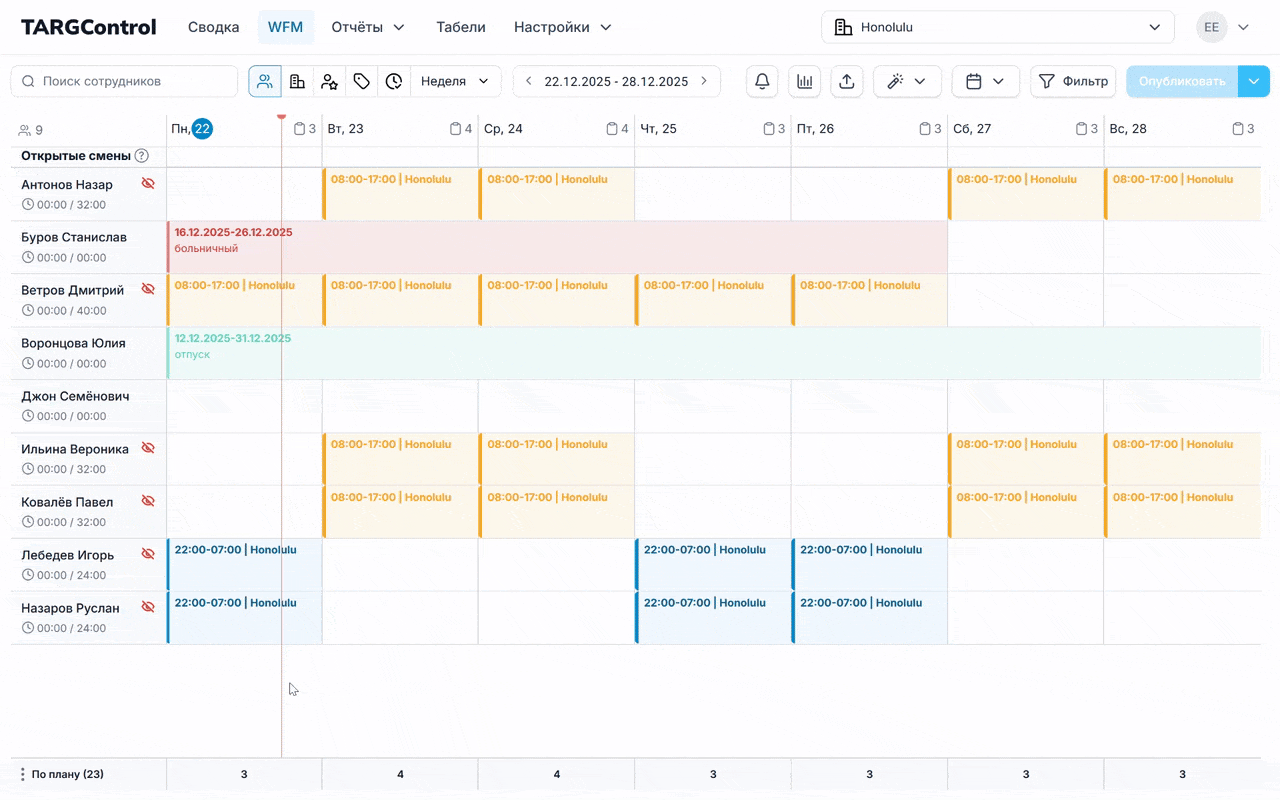Image resolution: width=1280 pixels, height=800 pixels.
Task: Open the Отчёты menu
Action: pos(368,27)
